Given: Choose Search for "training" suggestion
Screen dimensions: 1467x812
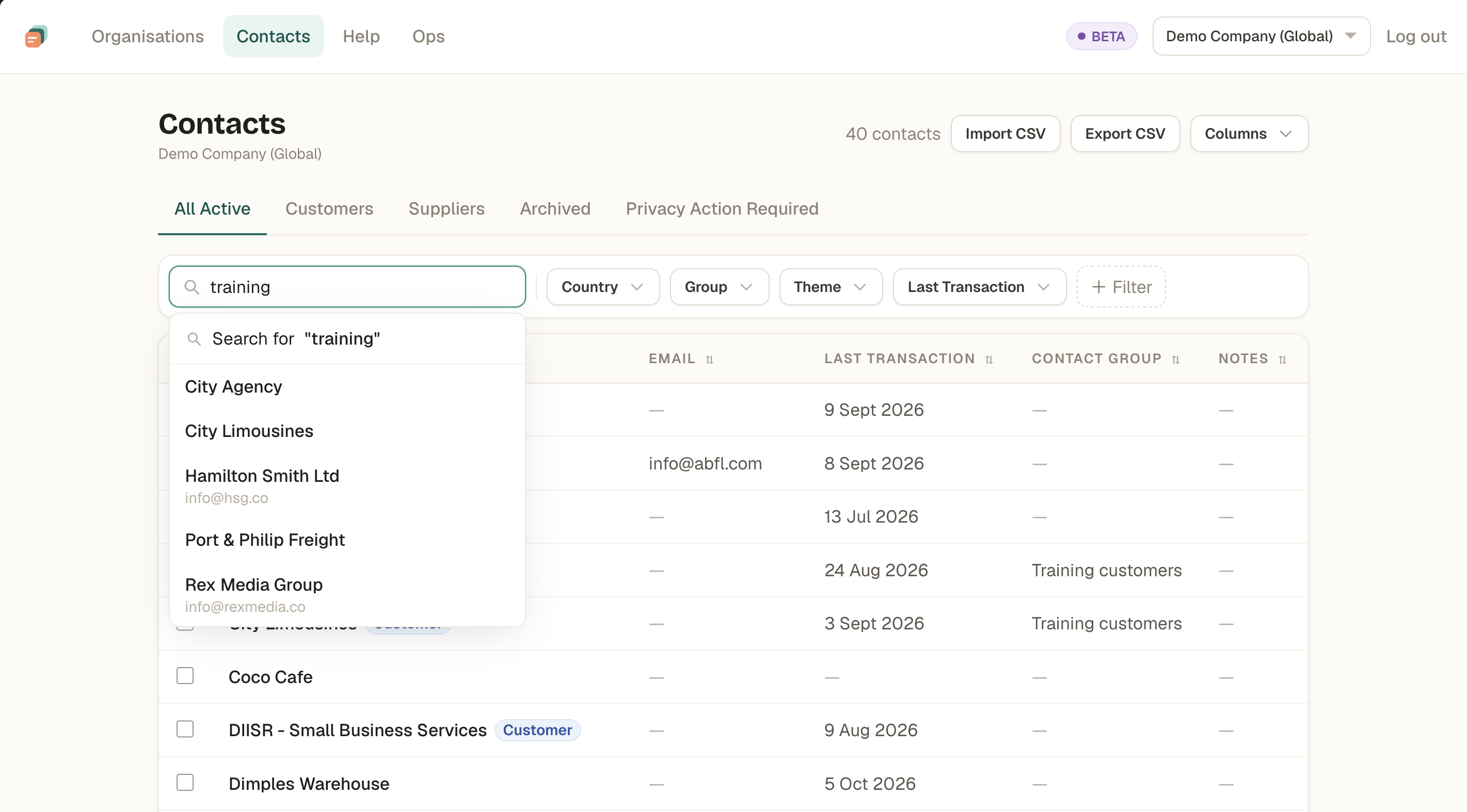Looking at the screenshot, I should 347,339.
